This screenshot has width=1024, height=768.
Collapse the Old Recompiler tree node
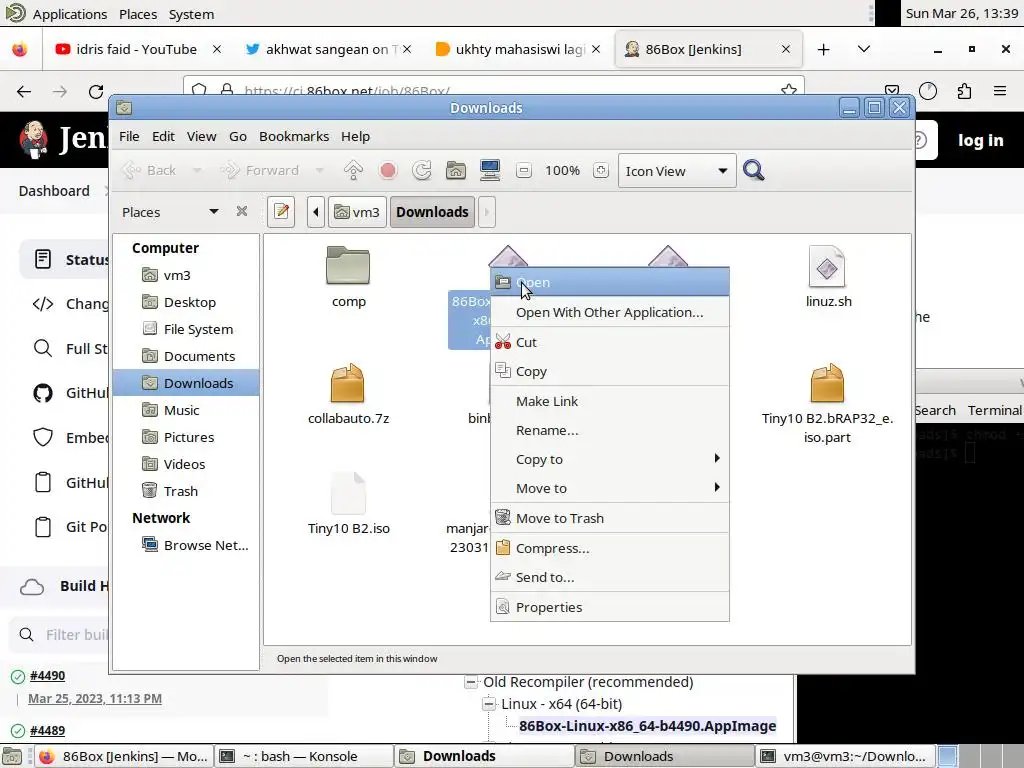(471, 682)
